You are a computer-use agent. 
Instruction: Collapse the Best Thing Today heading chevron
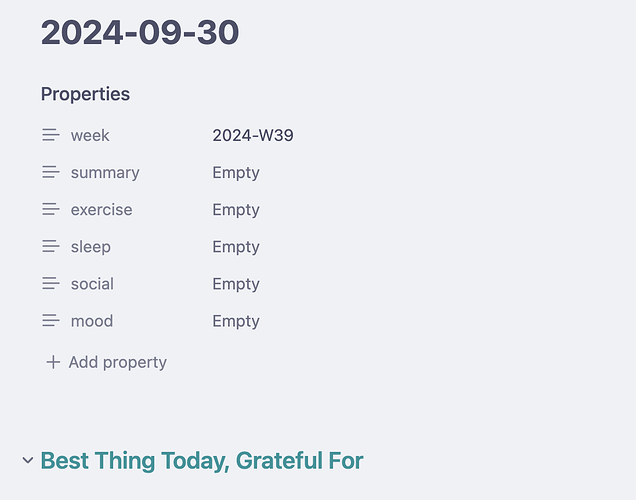pos(28,460)
